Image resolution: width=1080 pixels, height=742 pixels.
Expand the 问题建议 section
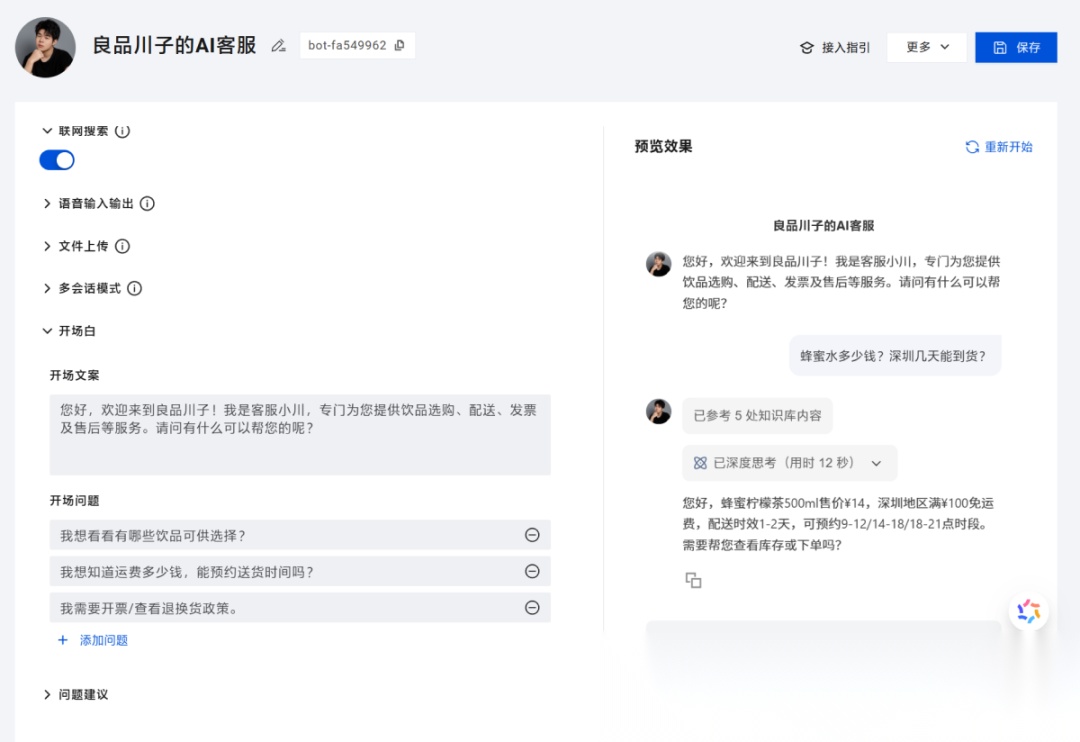coord(47,694)
